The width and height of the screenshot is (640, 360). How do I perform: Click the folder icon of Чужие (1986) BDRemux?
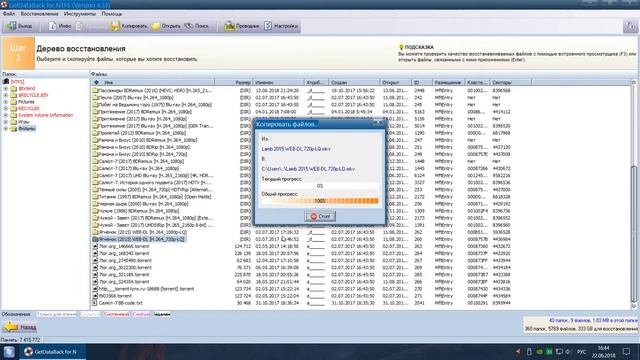pos(95,211)
